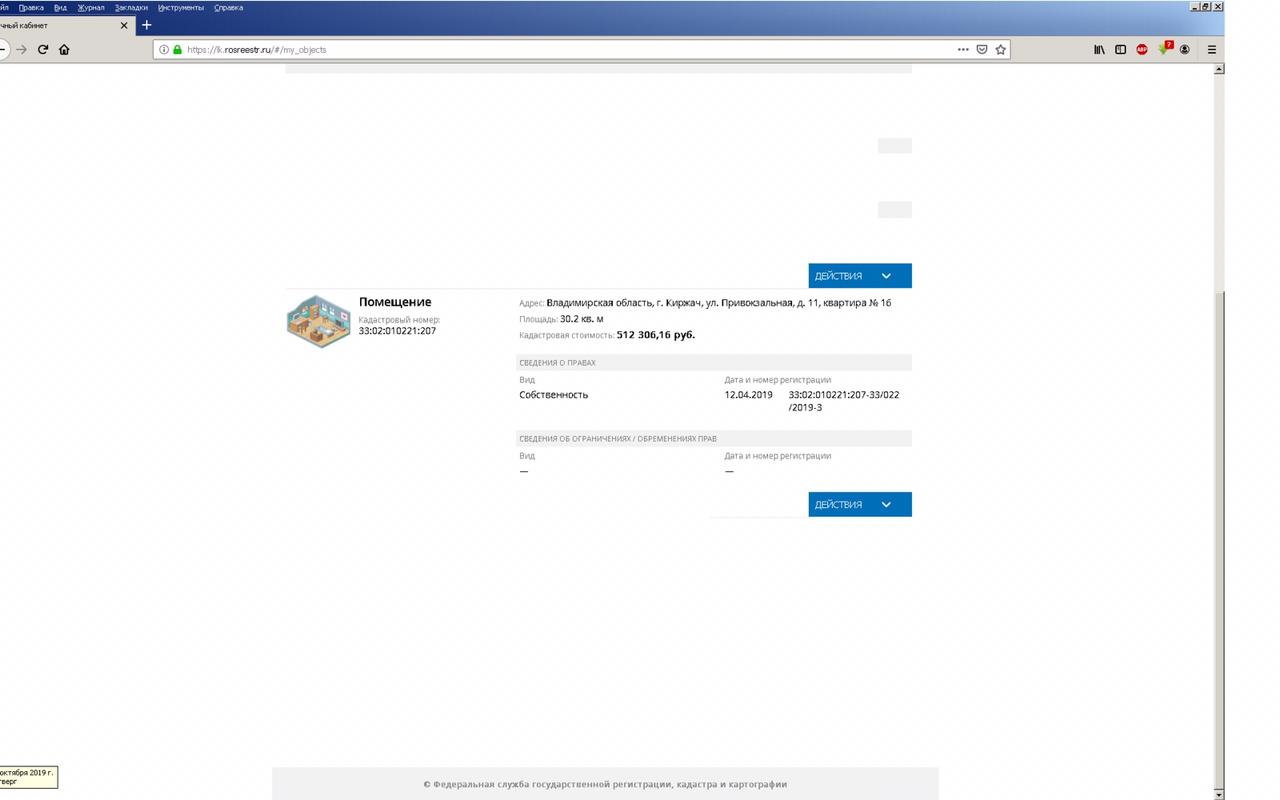Open Adblock Plus extension icon
Image resolution: width=1280 pixels, height=800 pixels.
[1142, 49]
